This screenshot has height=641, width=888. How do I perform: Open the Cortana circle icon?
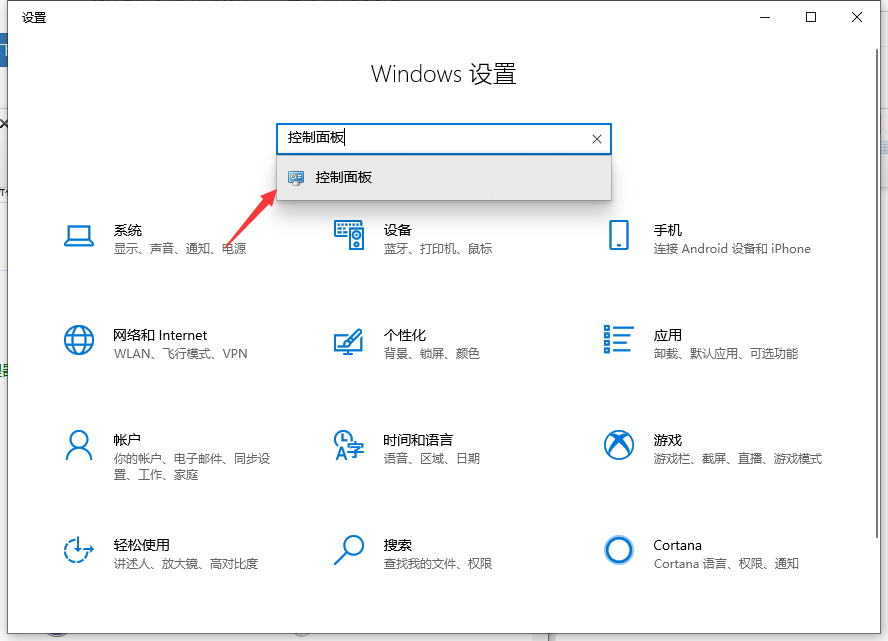click(x=619, y=550)
